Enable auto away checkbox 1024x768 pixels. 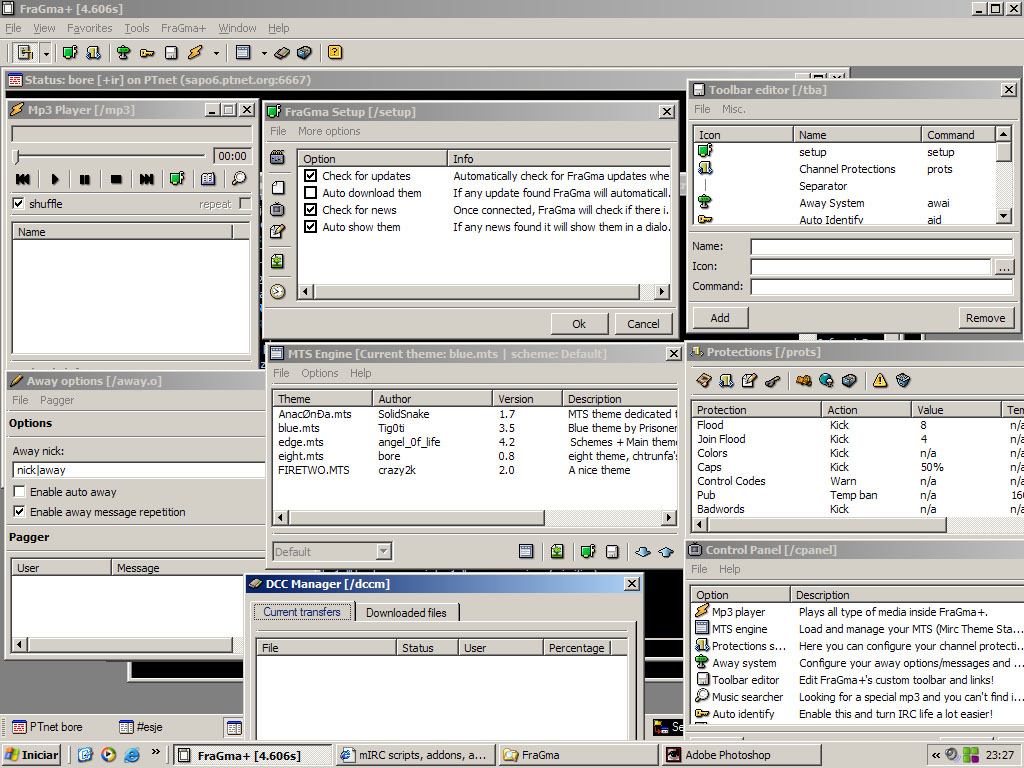pos(20,492)
